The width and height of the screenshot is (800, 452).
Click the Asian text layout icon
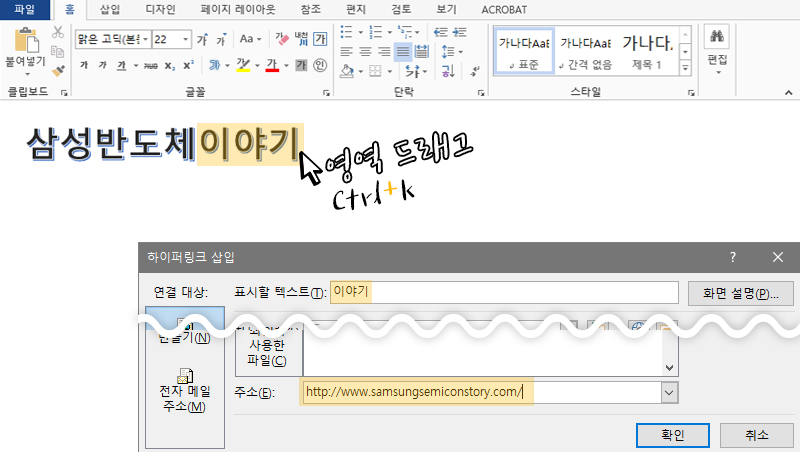pyautogui.click(x=412, y=71)
